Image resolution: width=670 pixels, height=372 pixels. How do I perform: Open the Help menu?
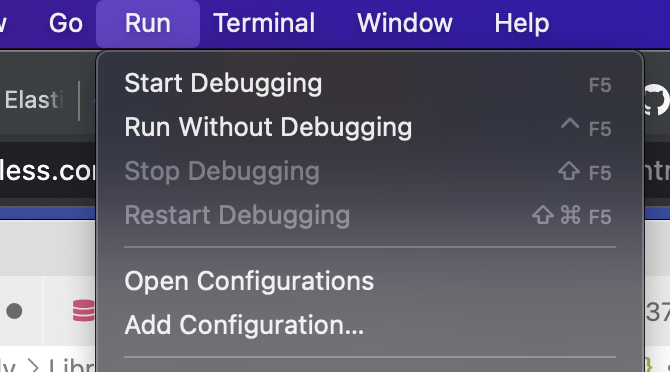tap(522, 23)
